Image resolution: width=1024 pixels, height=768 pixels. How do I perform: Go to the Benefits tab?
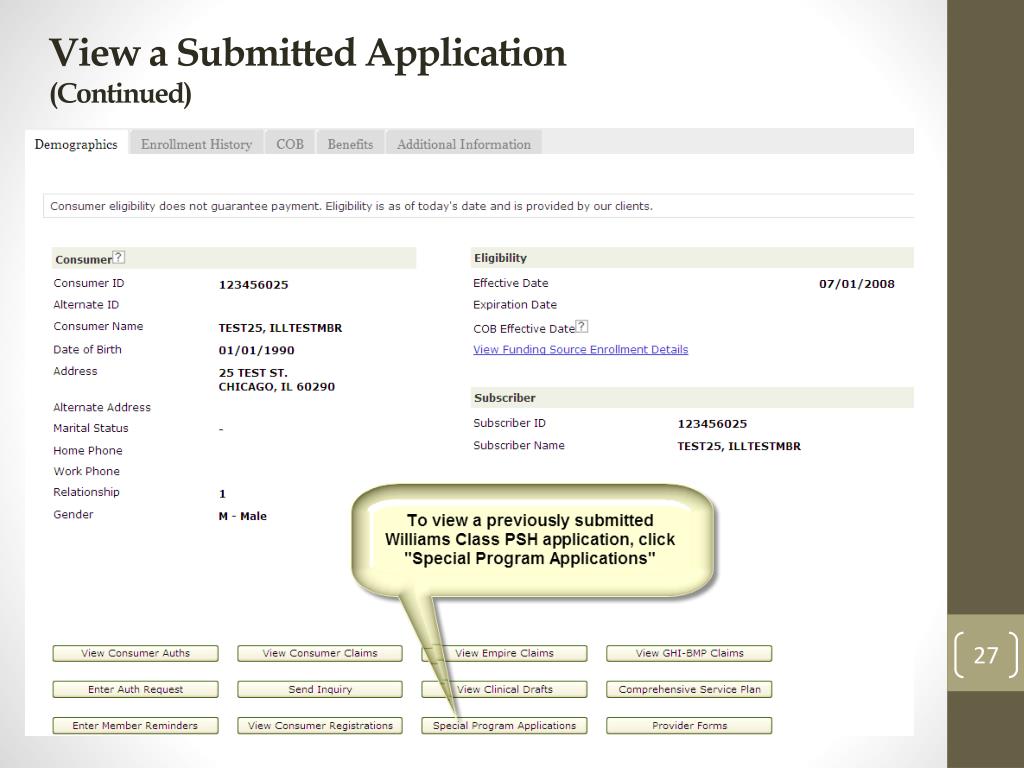[x=351, y=144]
